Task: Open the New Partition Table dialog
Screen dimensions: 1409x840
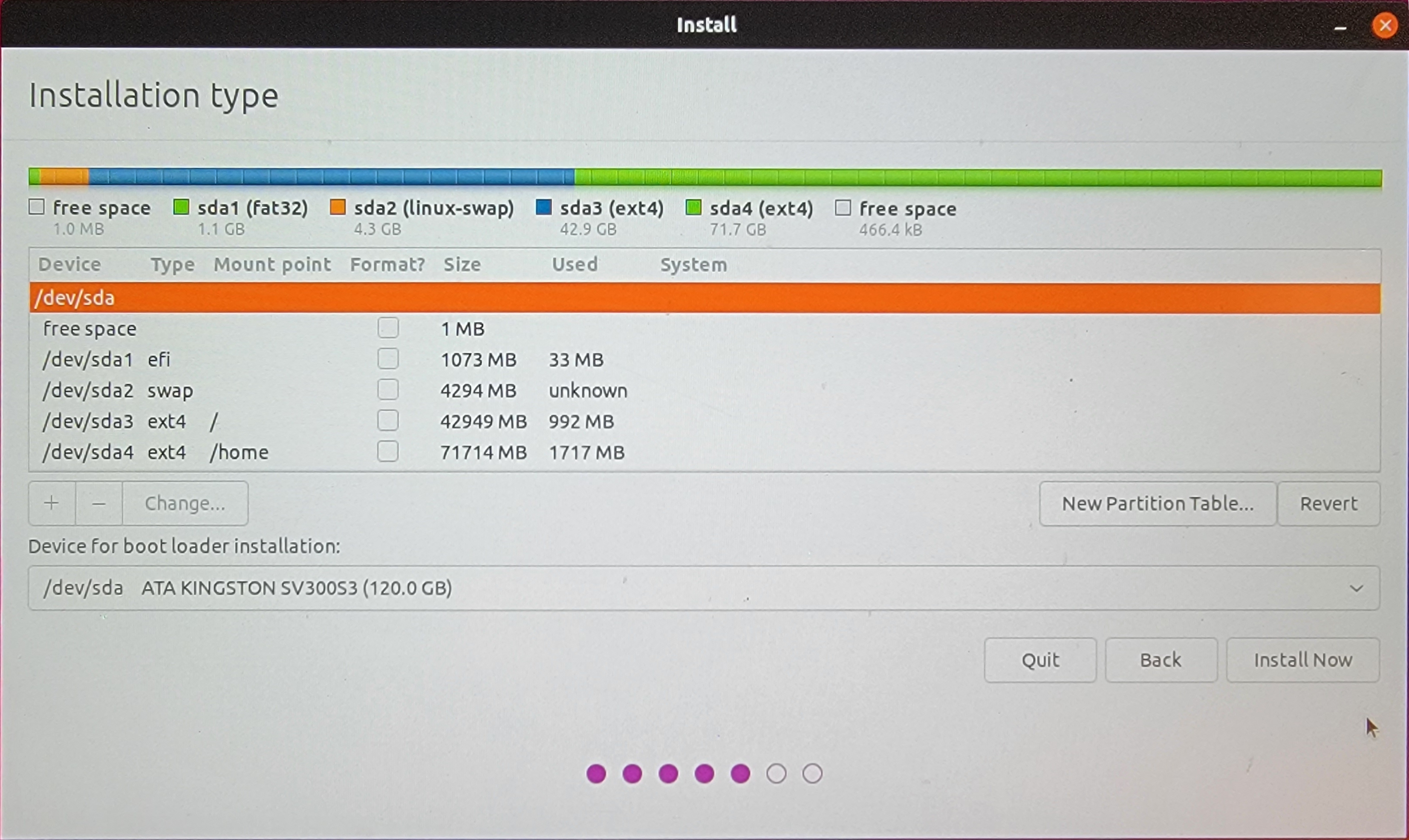Action: click(x=1157, y=504)
